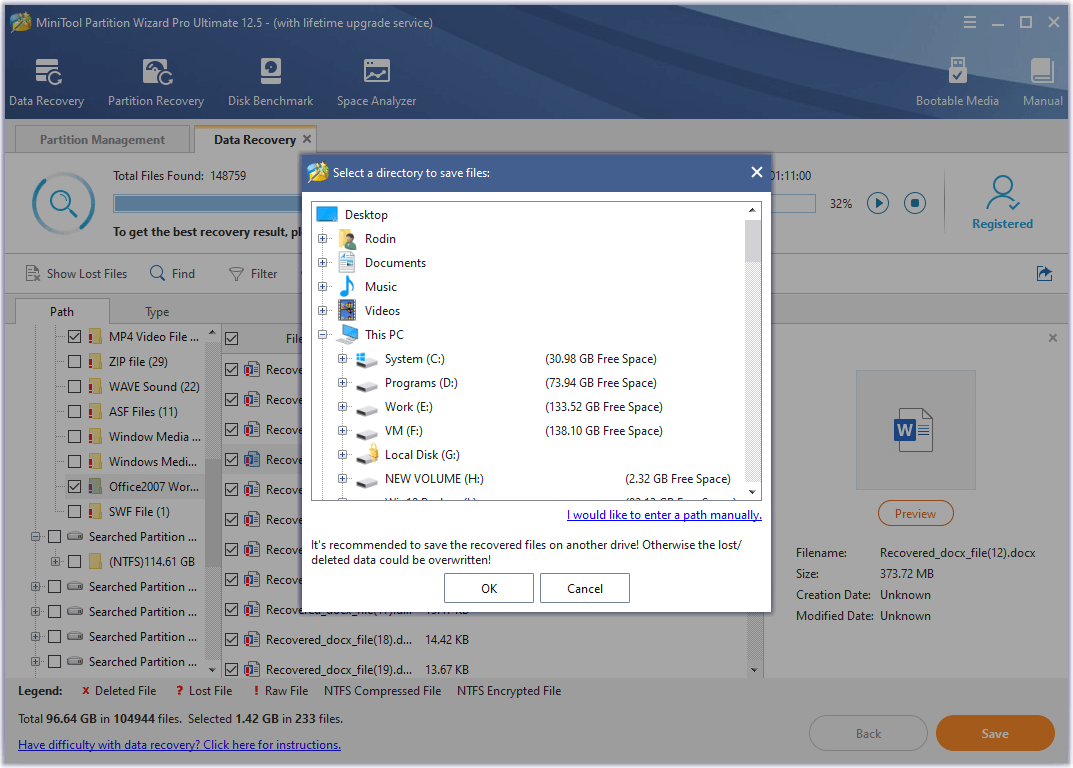Check the SWF File (1) checkbox
Image resolution: width=1073 pixels, height=768 pixels.
point(75,511)
